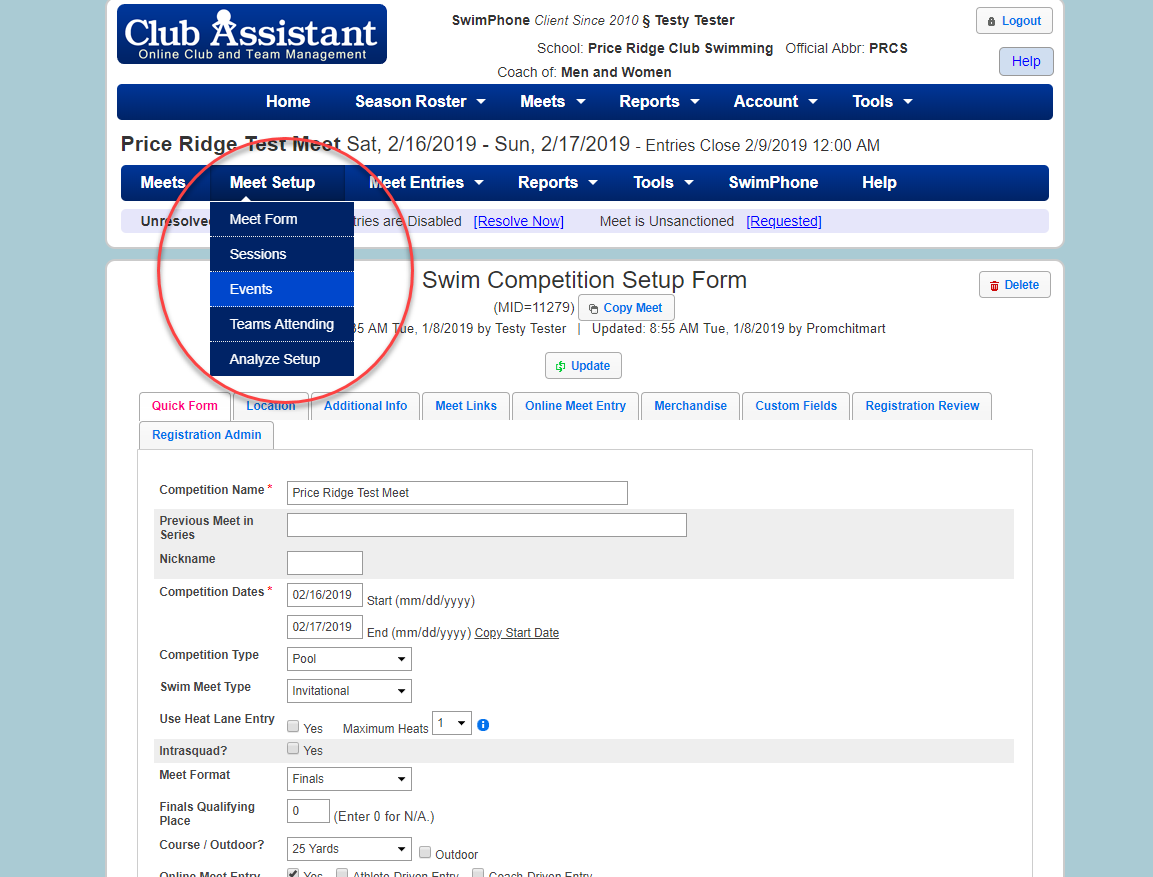The image size is (1153, 877).
Task: Log out using the Logout button
Action: pyautogui.click(x=1014, y=21)
